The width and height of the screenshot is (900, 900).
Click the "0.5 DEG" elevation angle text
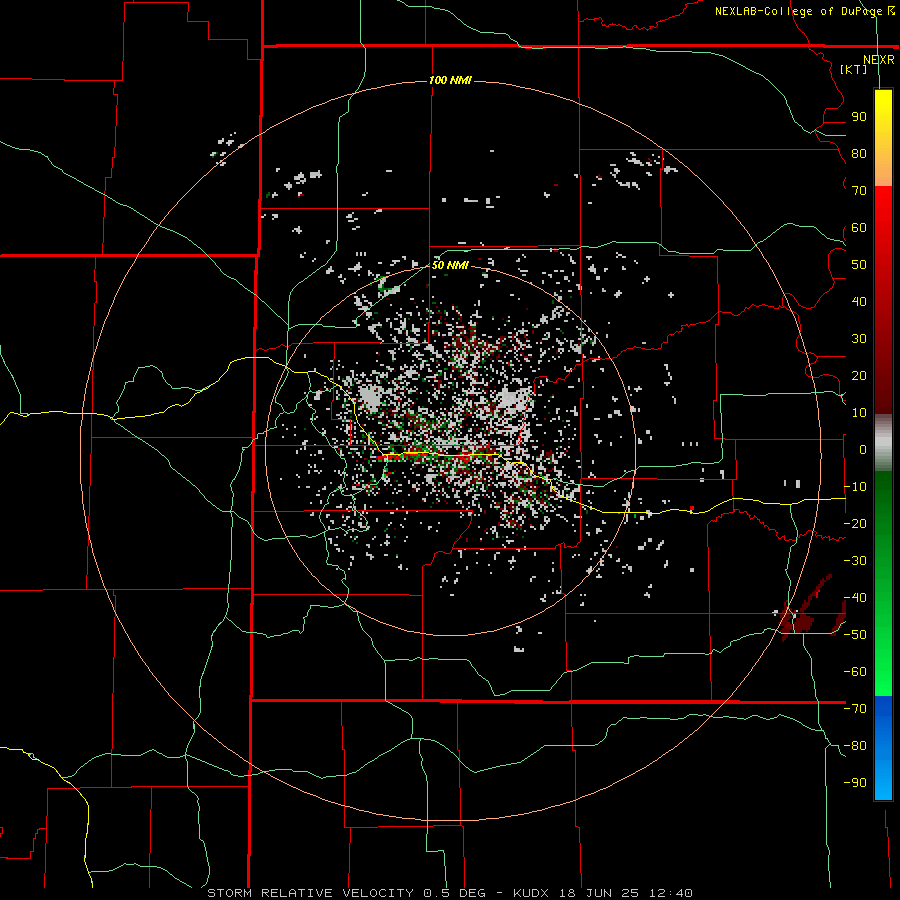(x=455, y=893)
